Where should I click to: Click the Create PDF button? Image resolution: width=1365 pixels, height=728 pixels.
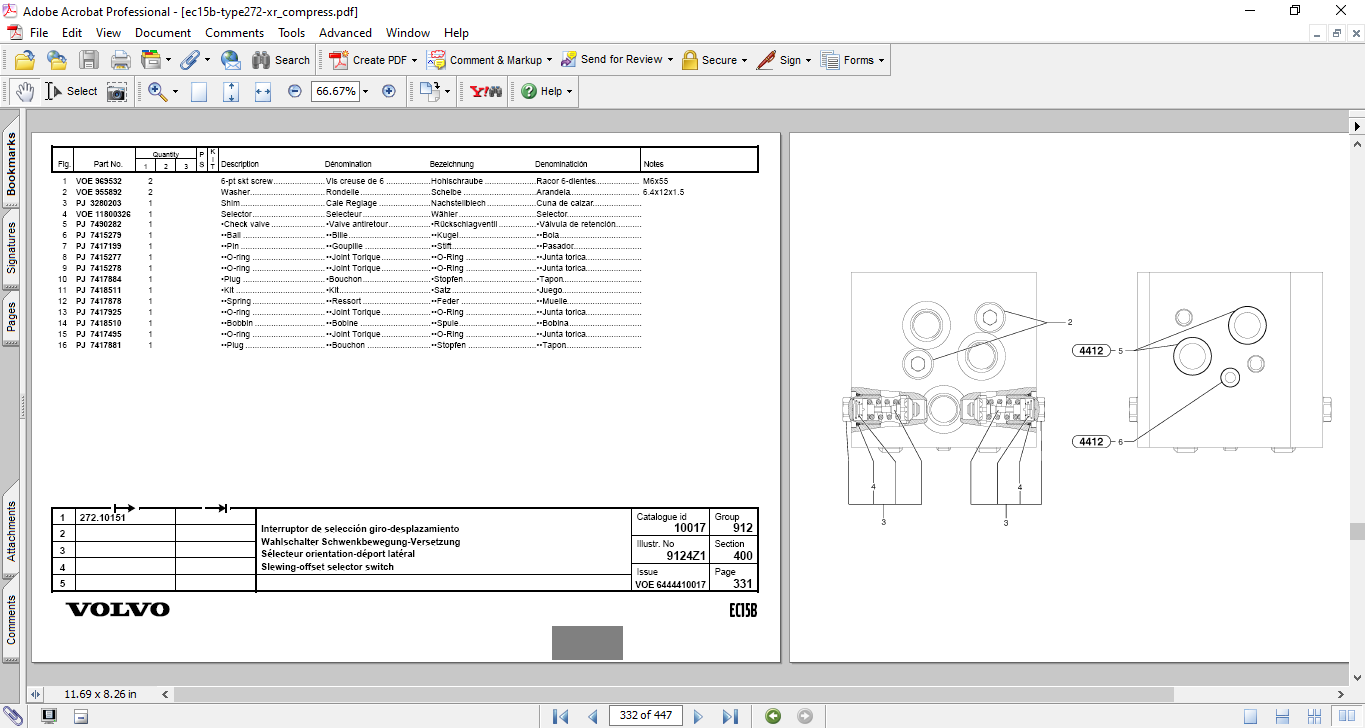click(373, 60)
